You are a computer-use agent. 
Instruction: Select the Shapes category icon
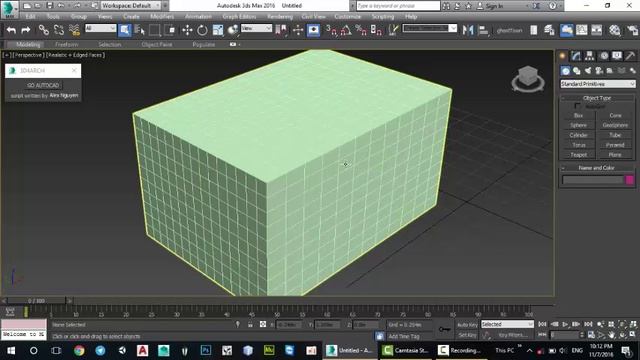(576, 71)
